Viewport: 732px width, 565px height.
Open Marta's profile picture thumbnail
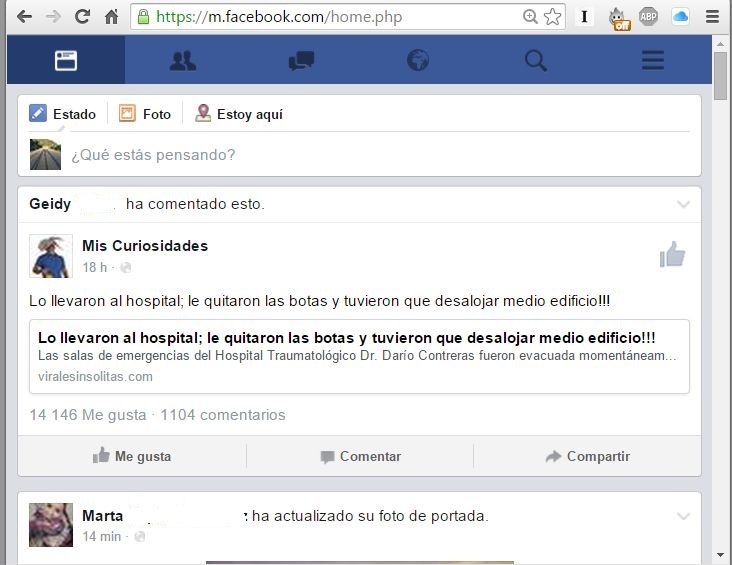pos(51,525)
